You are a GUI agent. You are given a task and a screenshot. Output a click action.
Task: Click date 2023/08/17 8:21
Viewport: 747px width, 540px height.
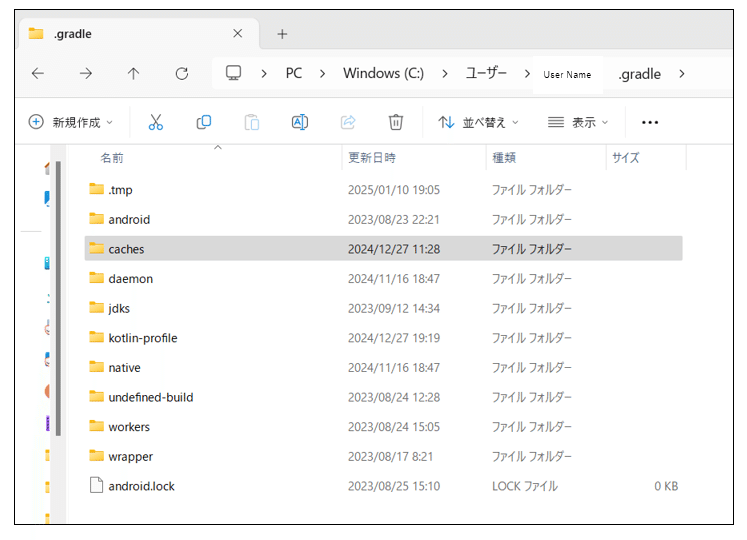tap(391, 457)
